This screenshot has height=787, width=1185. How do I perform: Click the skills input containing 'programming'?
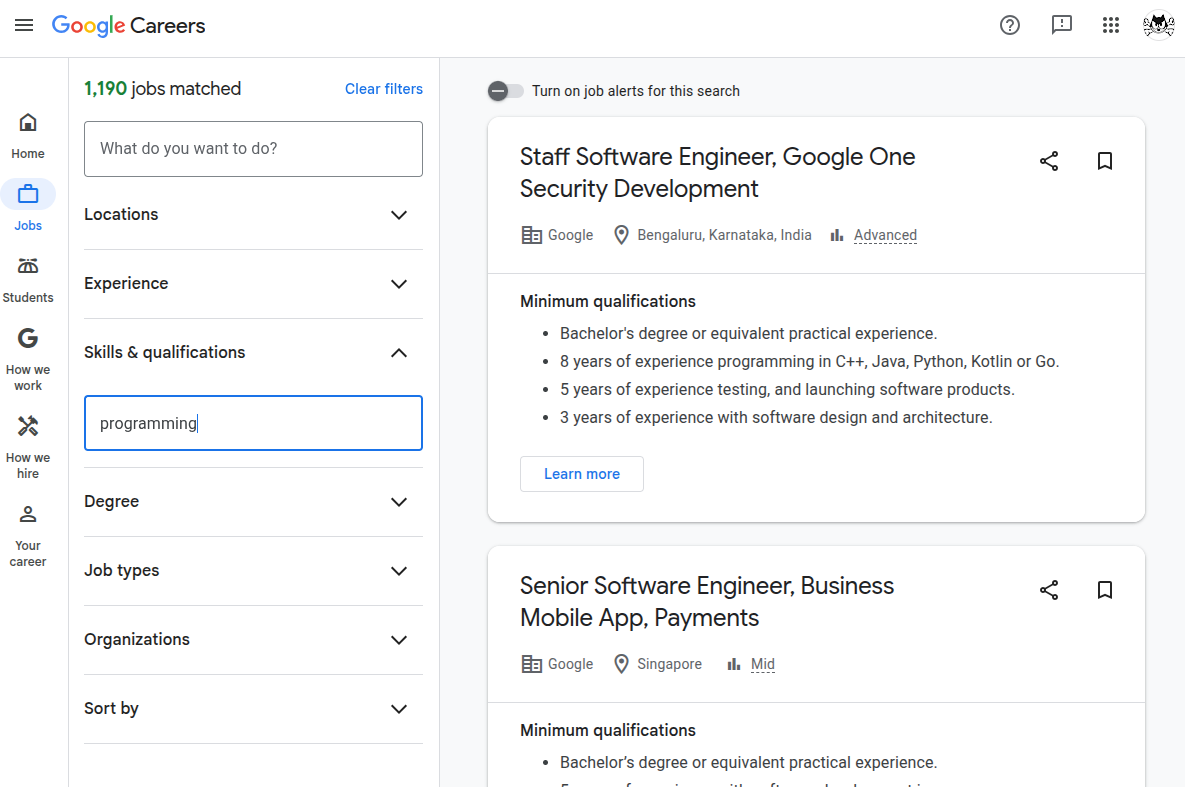click(253, 423)
